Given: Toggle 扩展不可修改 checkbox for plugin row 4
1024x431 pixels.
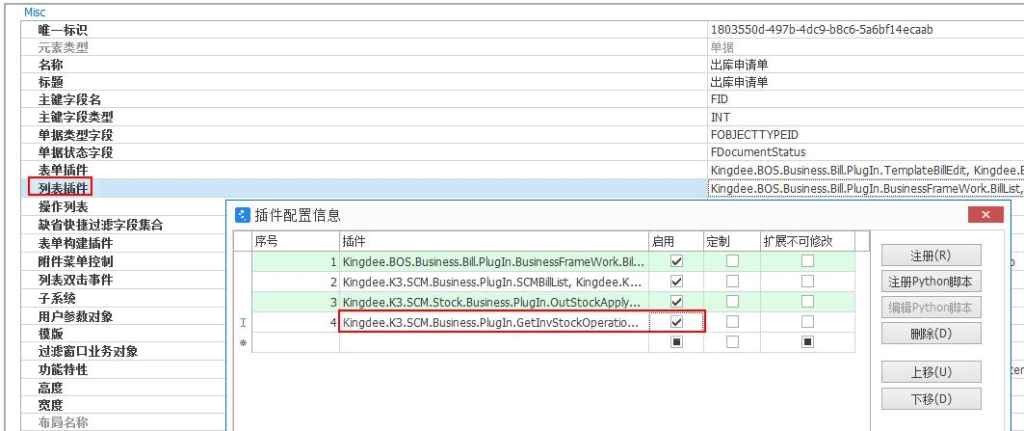Looking at the screenshot, I should point(808,322).
